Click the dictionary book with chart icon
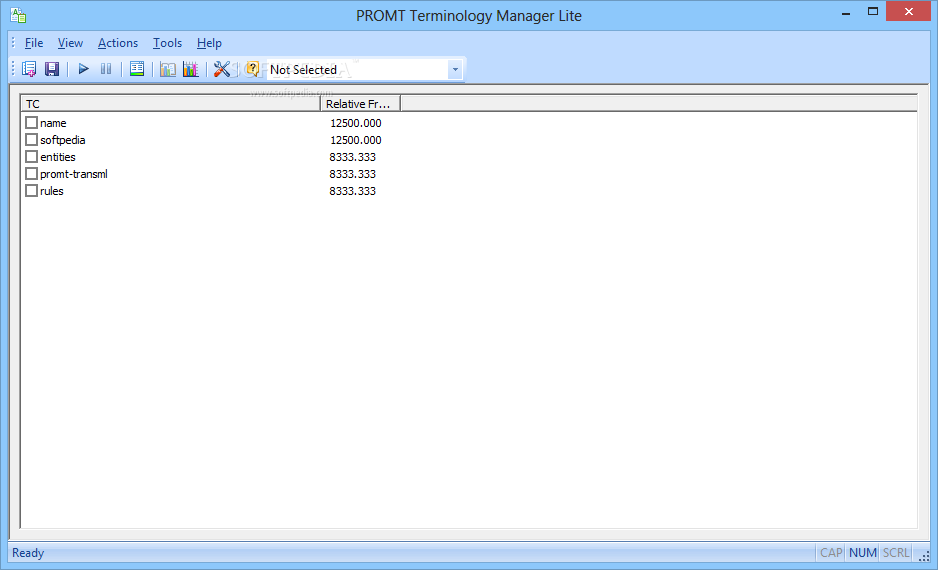Viewport: 938px width, 570px height. tap(168, 69)
